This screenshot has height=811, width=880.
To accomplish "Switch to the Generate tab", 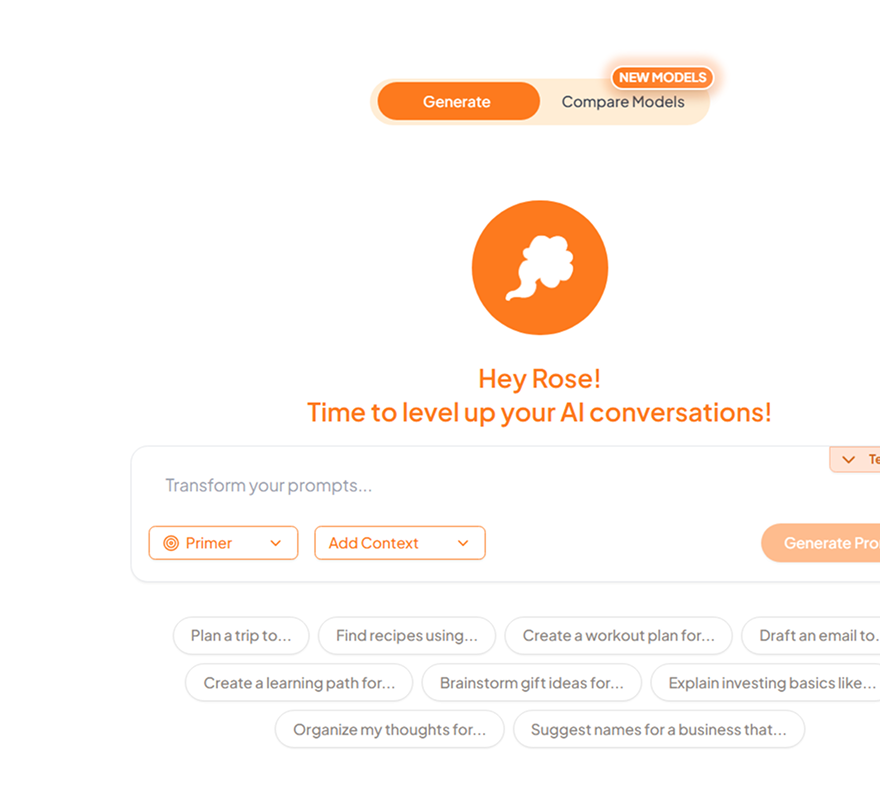I will [457, 102].
